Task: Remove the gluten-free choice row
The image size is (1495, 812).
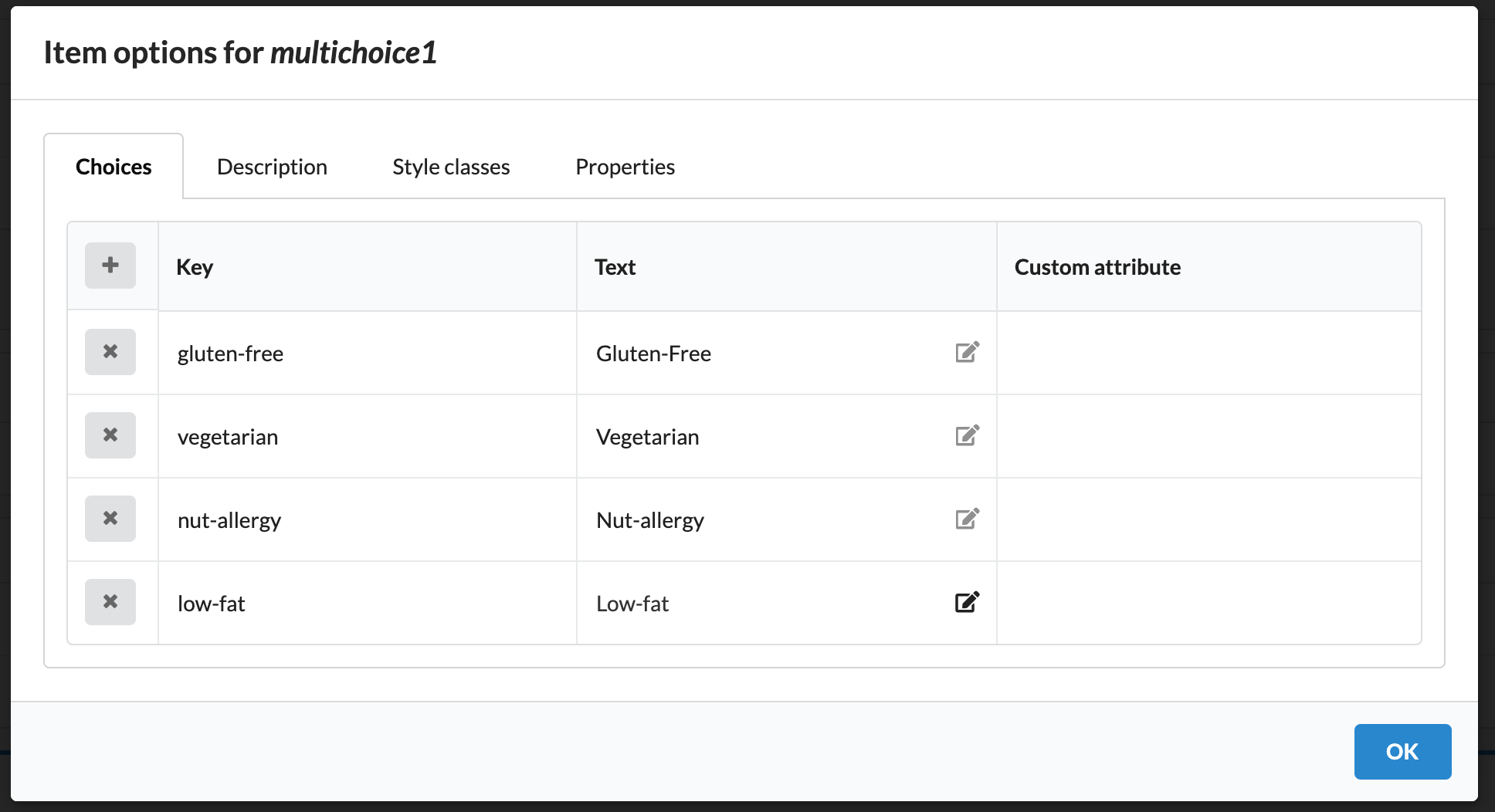Action: coord(110,352)
